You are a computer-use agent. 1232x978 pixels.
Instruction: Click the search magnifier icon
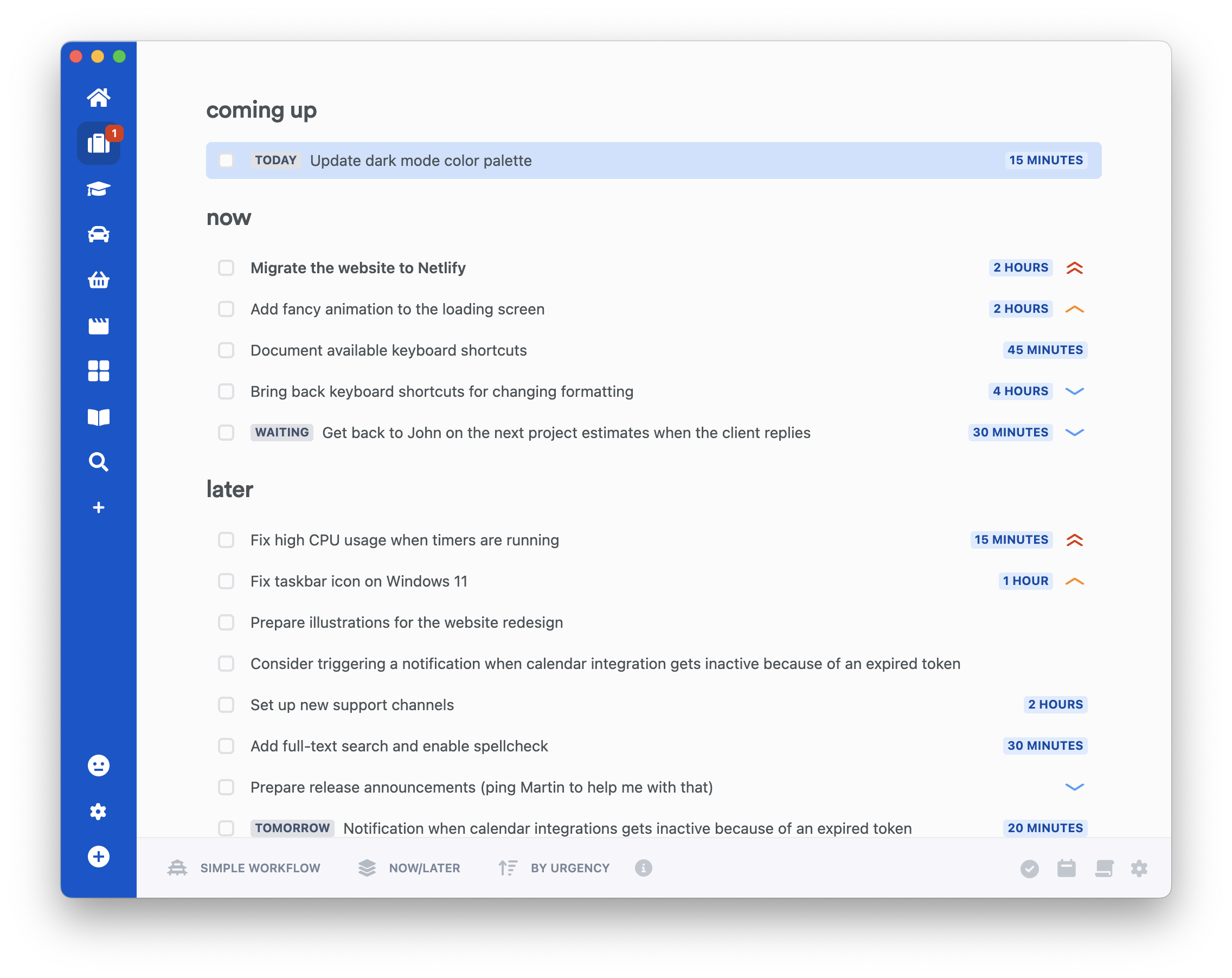pyautogui.click(x=98, y=461)
